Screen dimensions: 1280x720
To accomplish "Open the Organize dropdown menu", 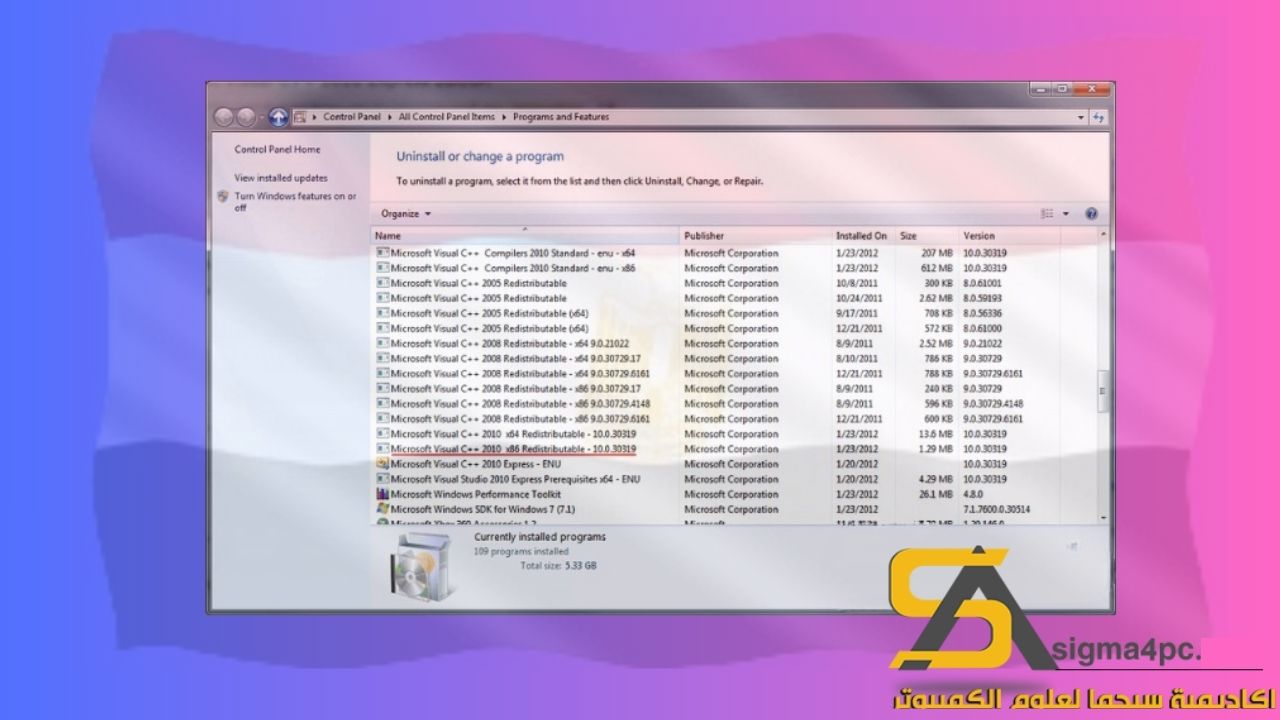I will pyautogui.click(x=406, y=214).
